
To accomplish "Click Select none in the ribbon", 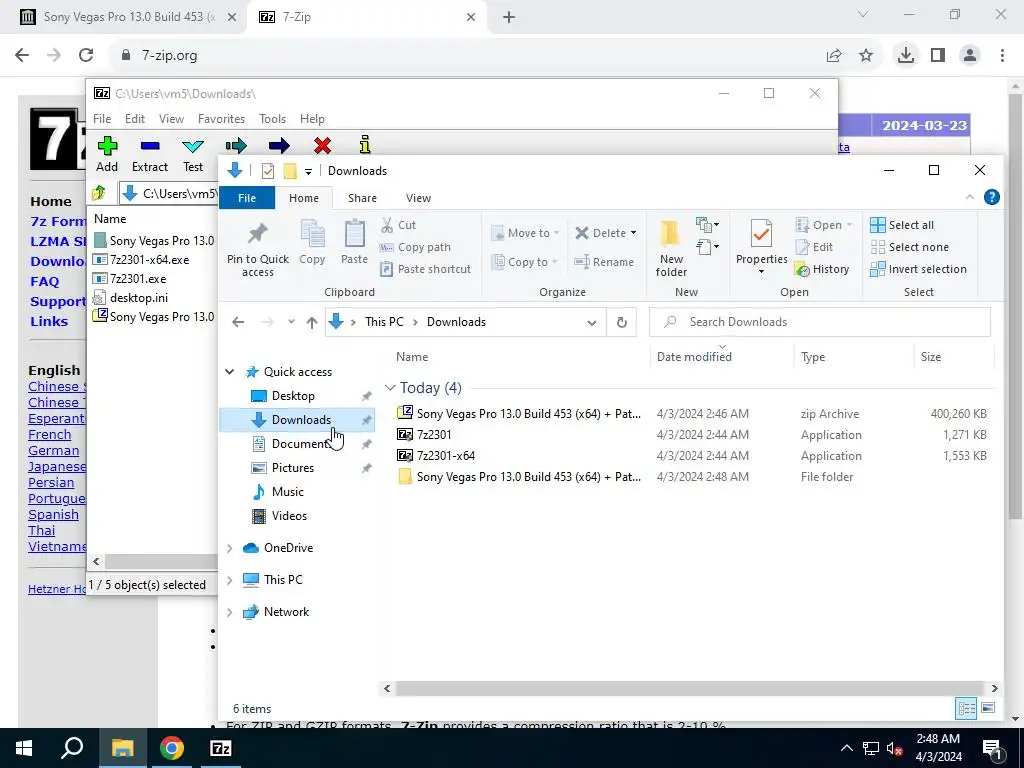I will 910,248.
